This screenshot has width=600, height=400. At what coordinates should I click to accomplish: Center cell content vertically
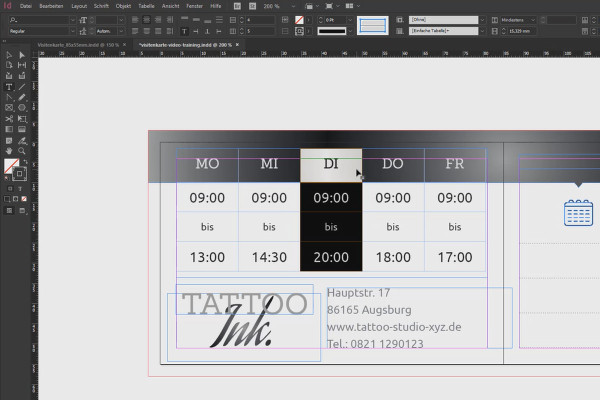[x=196, y=20]
